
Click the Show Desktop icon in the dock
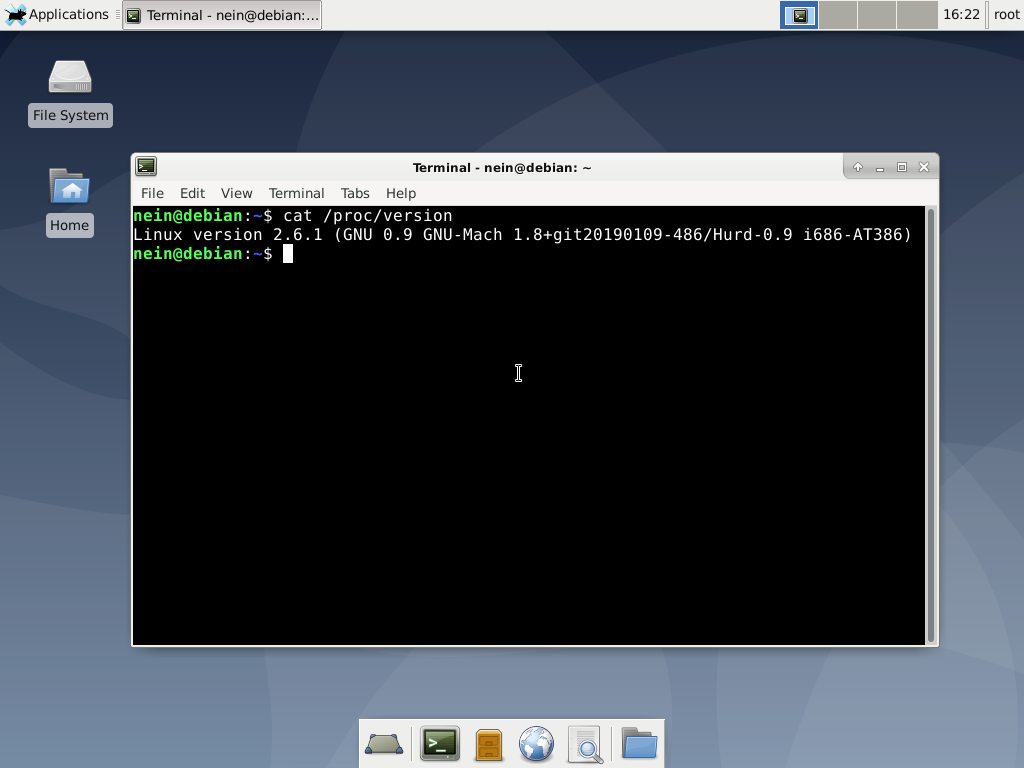[x=384, y=744]
